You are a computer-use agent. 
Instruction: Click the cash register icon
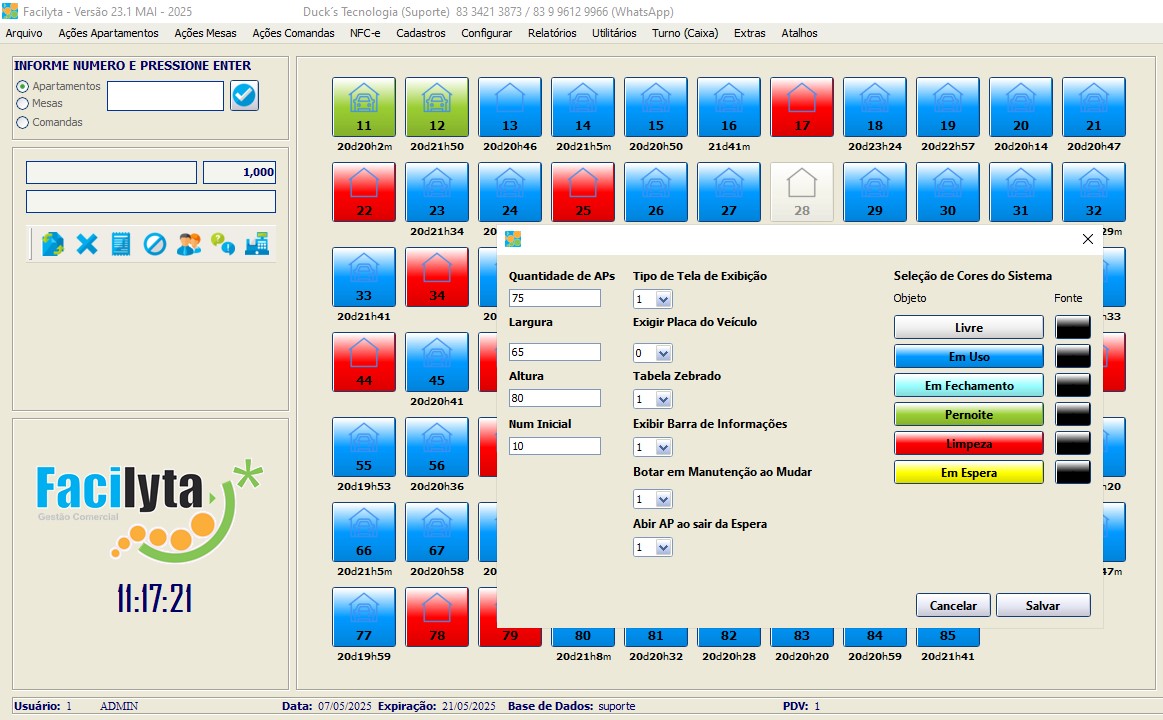(x=257, y=244)
